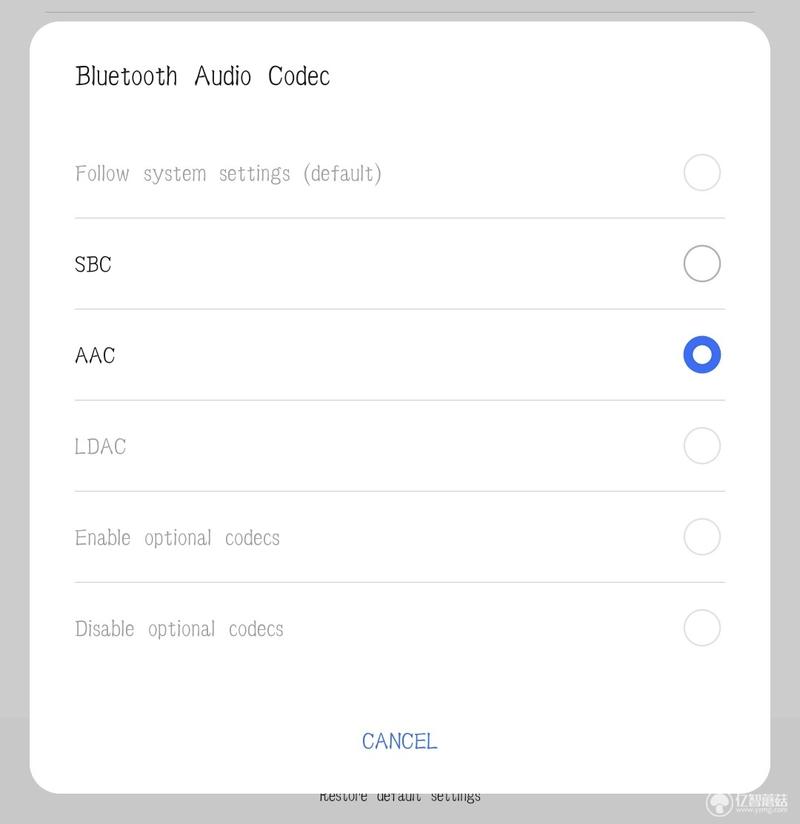Click the selected AAC radio button
This screenshot has height=824, width=800.
pos(702,355)
